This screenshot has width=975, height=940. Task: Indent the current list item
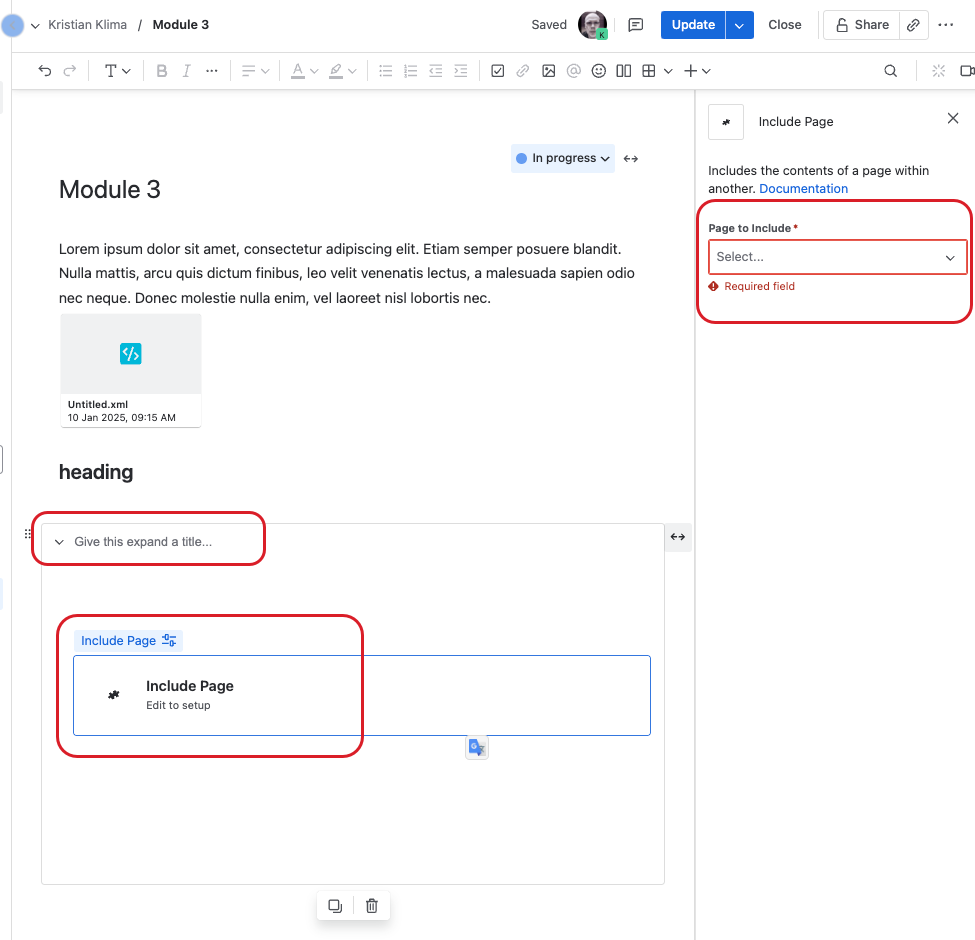[x=460, y=71]
